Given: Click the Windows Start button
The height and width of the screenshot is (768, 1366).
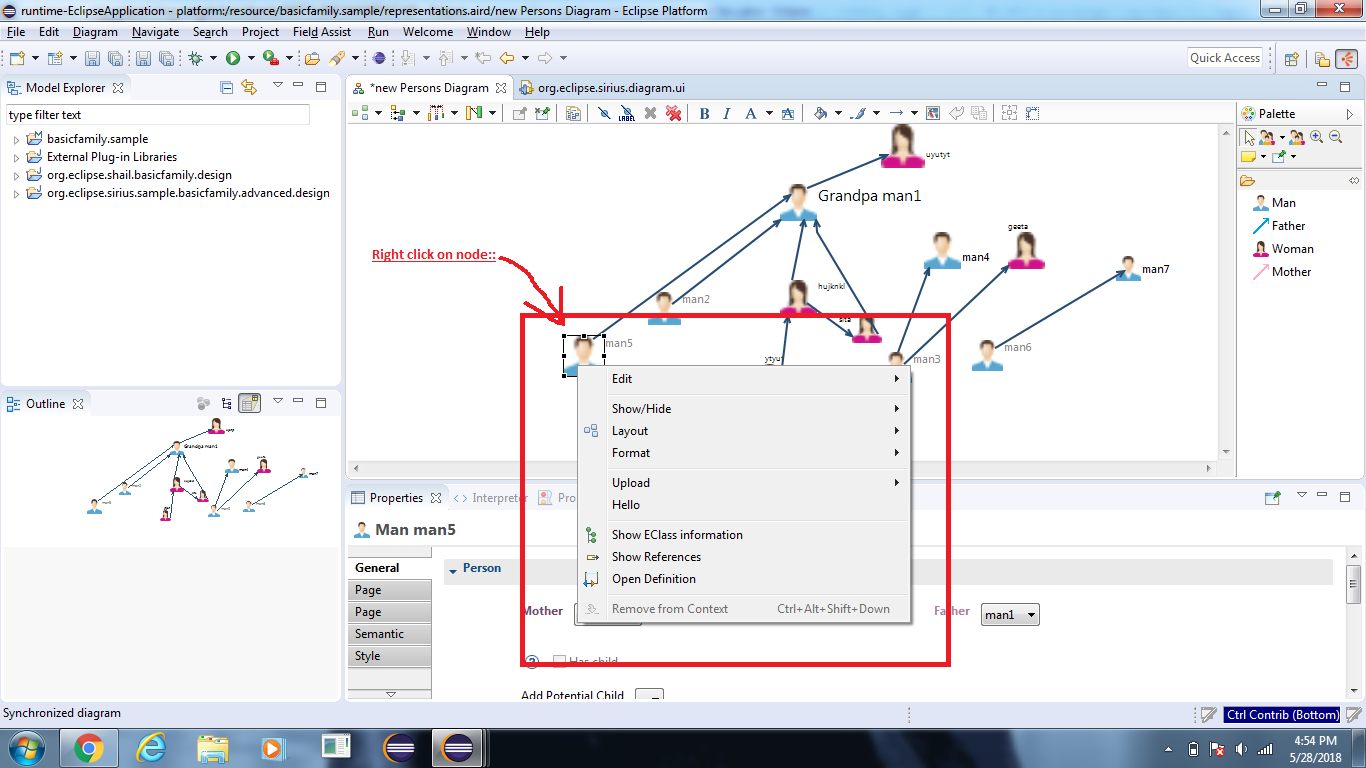Looking at the screenshot, I should tap(26, 747).
